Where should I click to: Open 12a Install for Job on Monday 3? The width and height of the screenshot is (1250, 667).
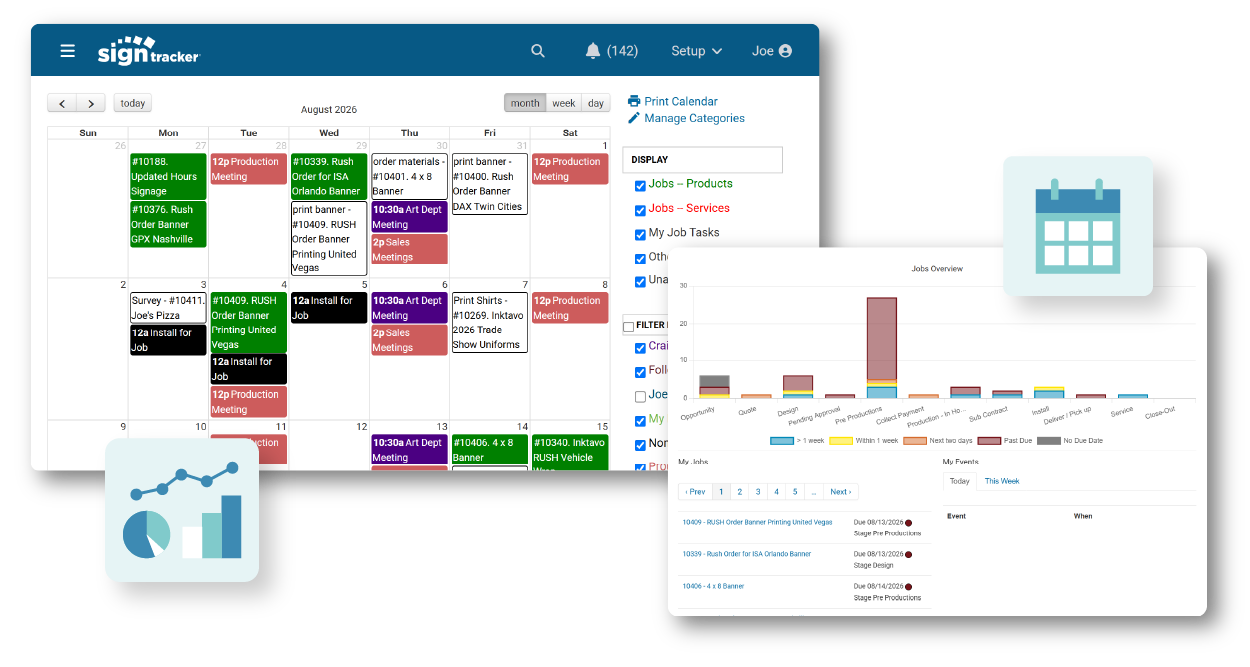pyautogui.click(x=168, y=340)
